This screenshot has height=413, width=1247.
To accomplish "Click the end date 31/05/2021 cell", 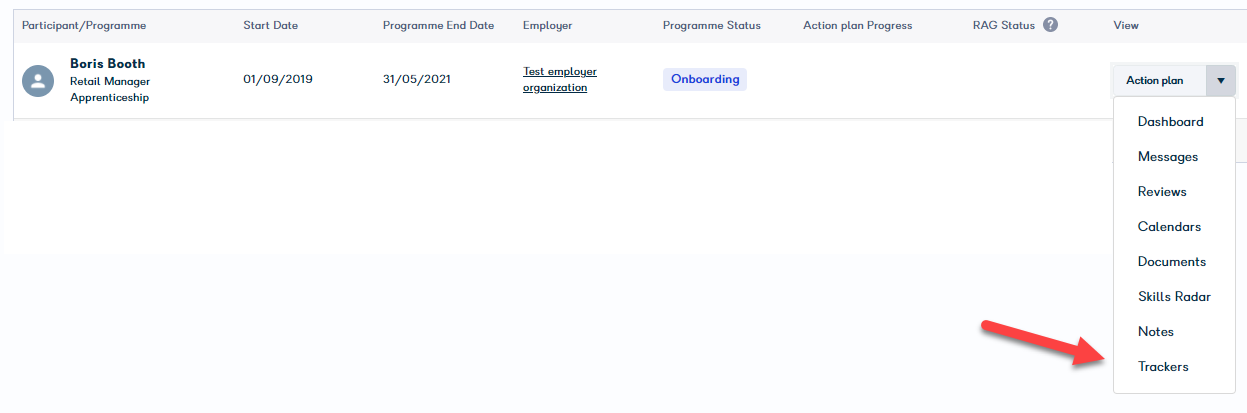I will coord(416,79).
